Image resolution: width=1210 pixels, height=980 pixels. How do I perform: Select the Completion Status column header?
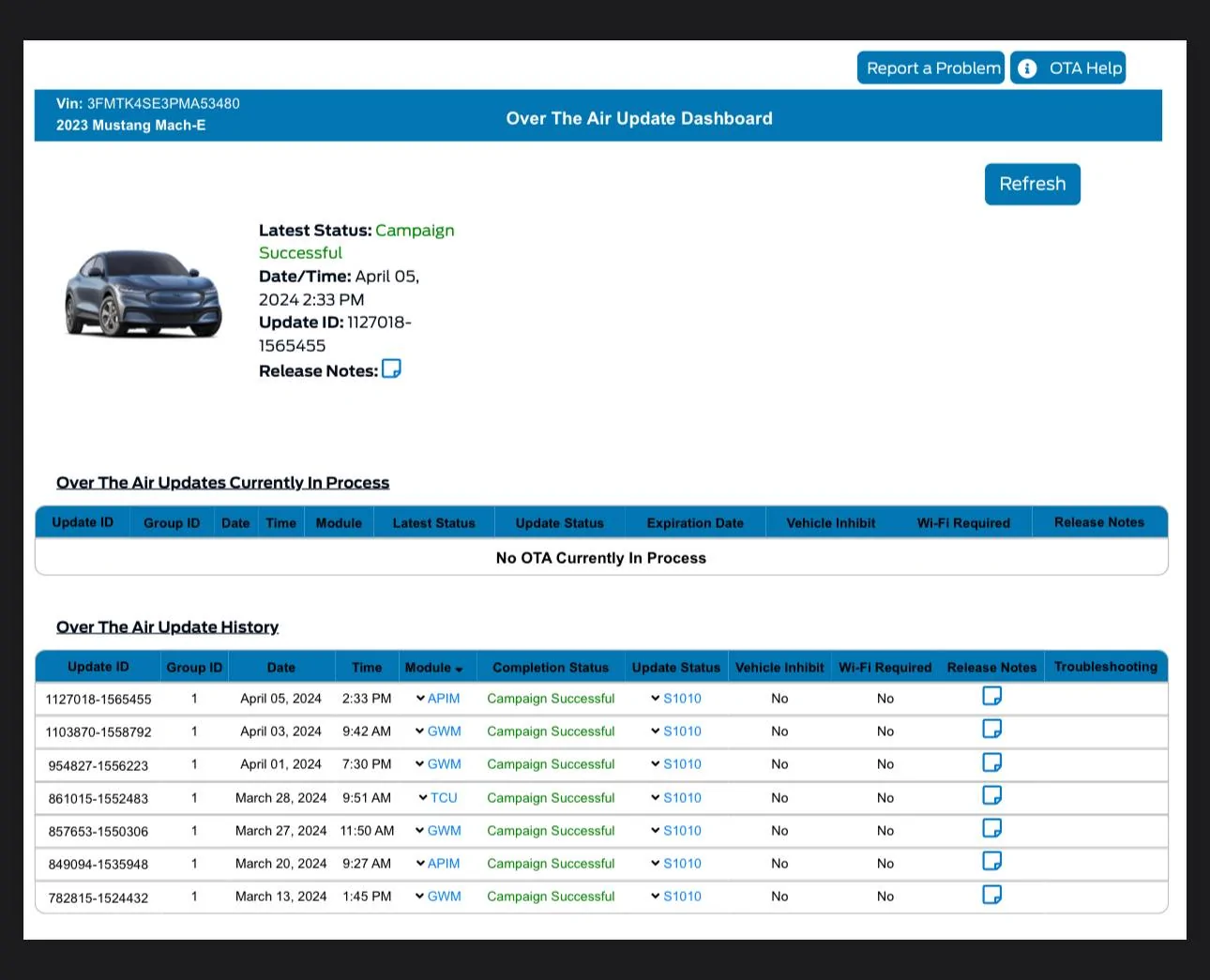point(551,668)
